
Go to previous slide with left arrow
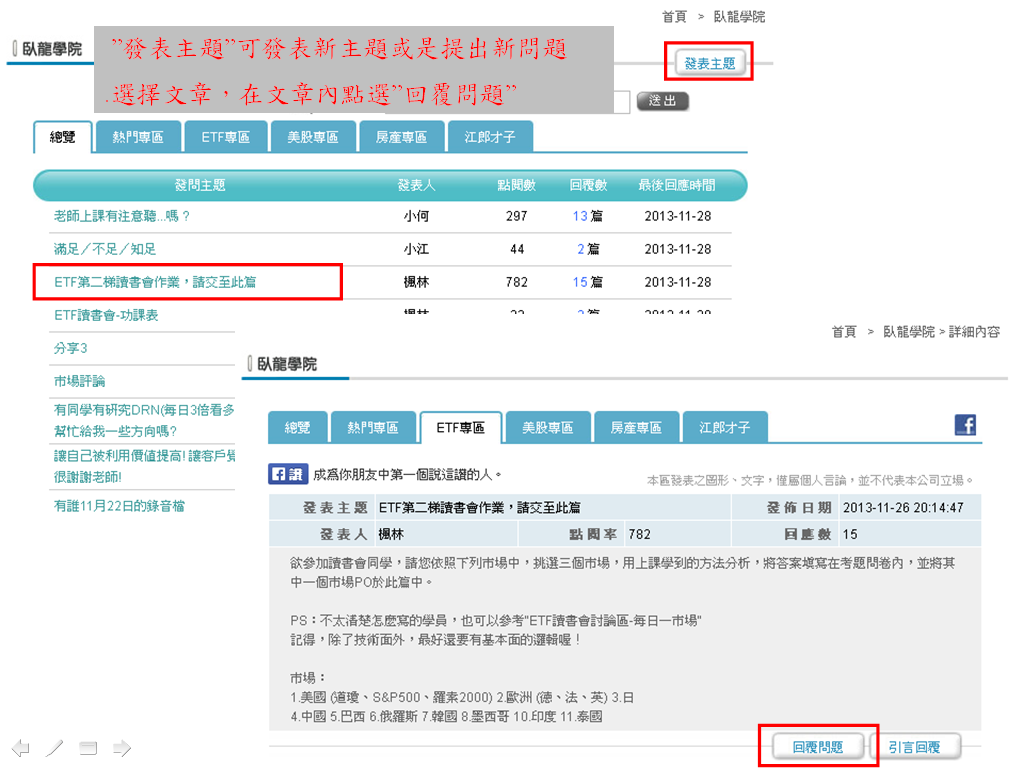click(20, 747)
